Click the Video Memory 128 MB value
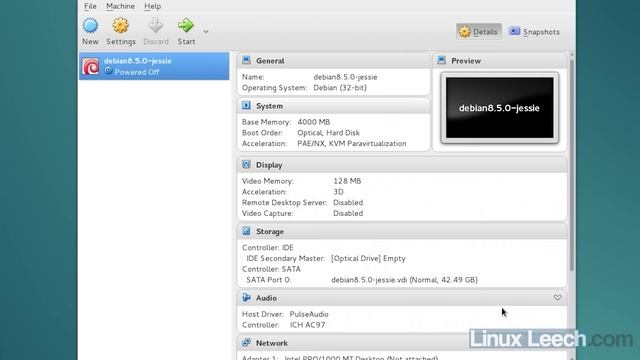This screenshot has height=360, width=640. click(347, 181)
